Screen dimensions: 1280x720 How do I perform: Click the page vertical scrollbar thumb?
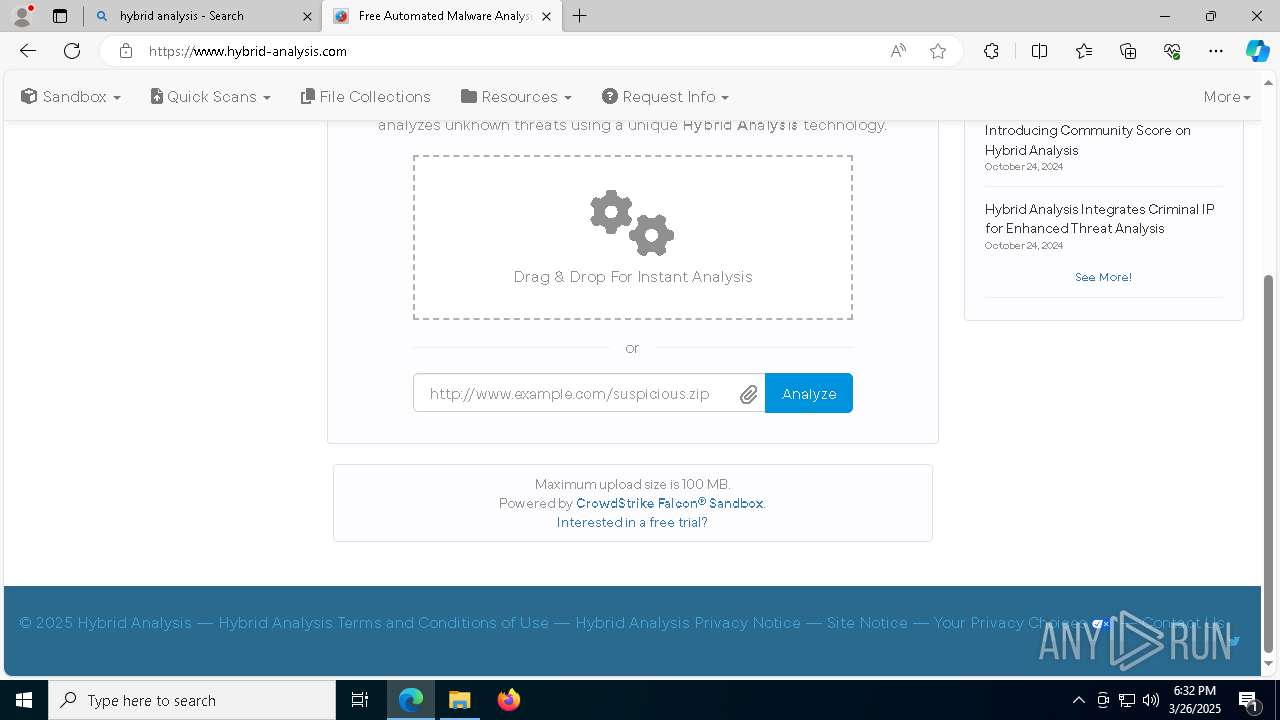pyautogui.click(x=1269, y=462)
